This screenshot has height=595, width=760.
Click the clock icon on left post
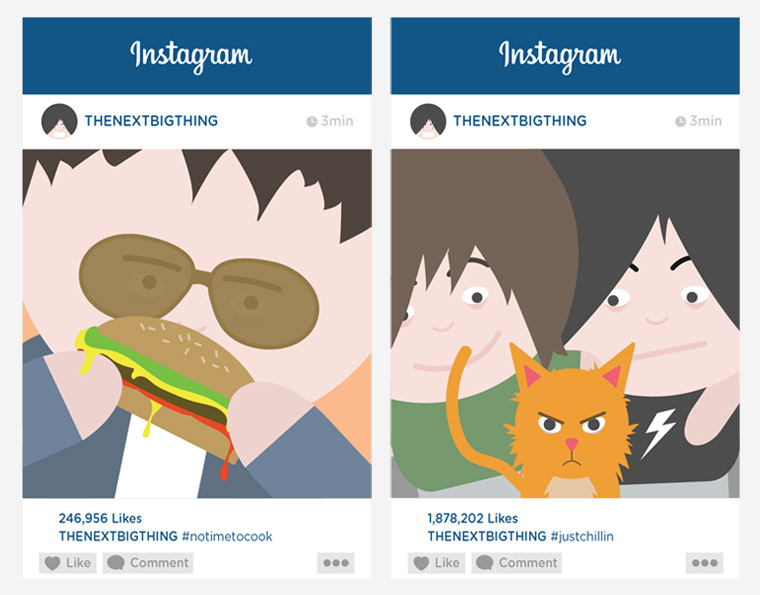(312, 121)
